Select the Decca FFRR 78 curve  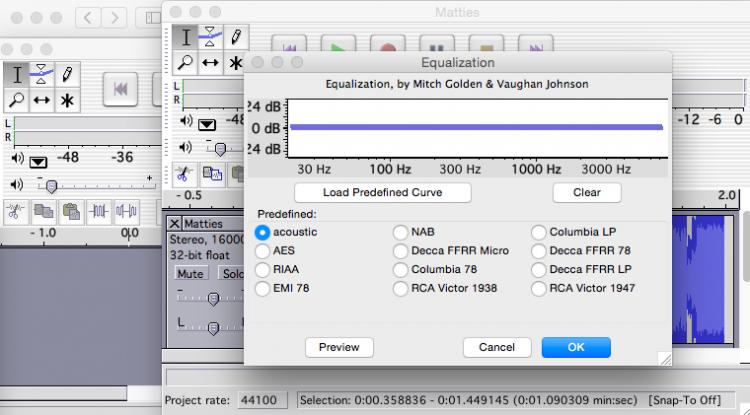pyautogui.click(x=539, y=251)
